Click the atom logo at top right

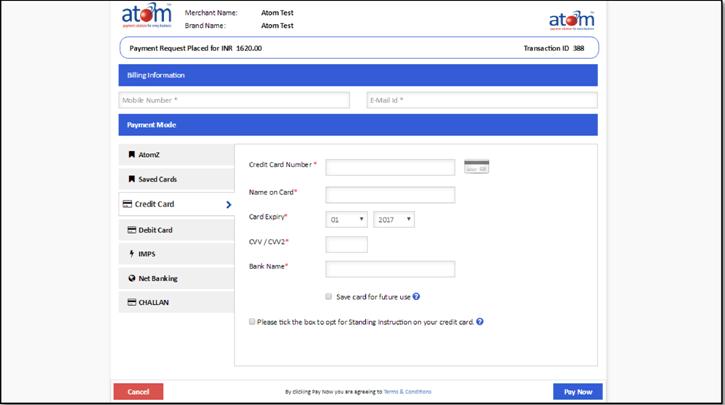click(x=571, y=20)
